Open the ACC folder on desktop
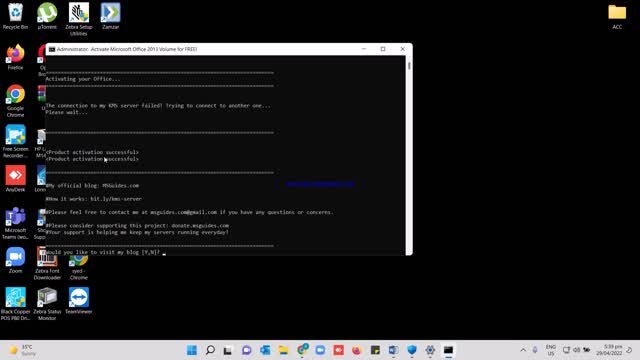The height and width of the screenshot is (360, 640). click(x=617, y=16)
